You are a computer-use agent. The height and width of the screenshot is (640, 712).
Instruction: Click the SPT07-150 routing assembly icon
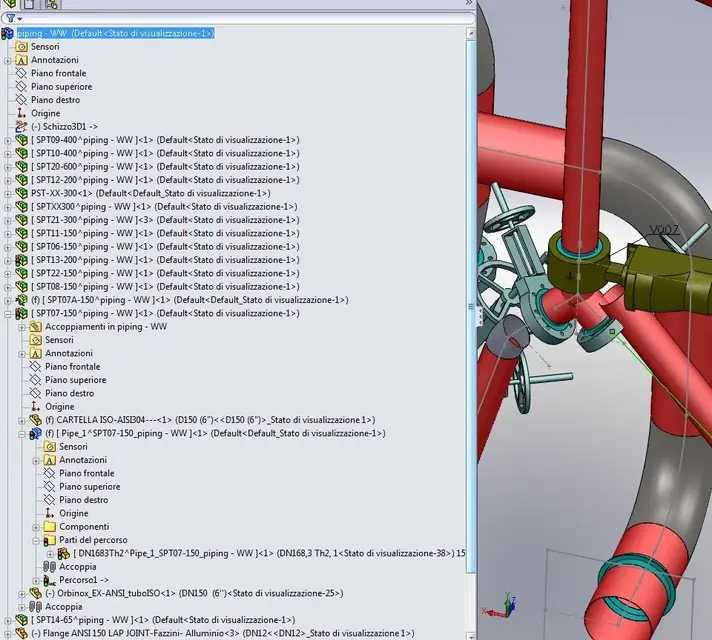(x=21, y=313)
